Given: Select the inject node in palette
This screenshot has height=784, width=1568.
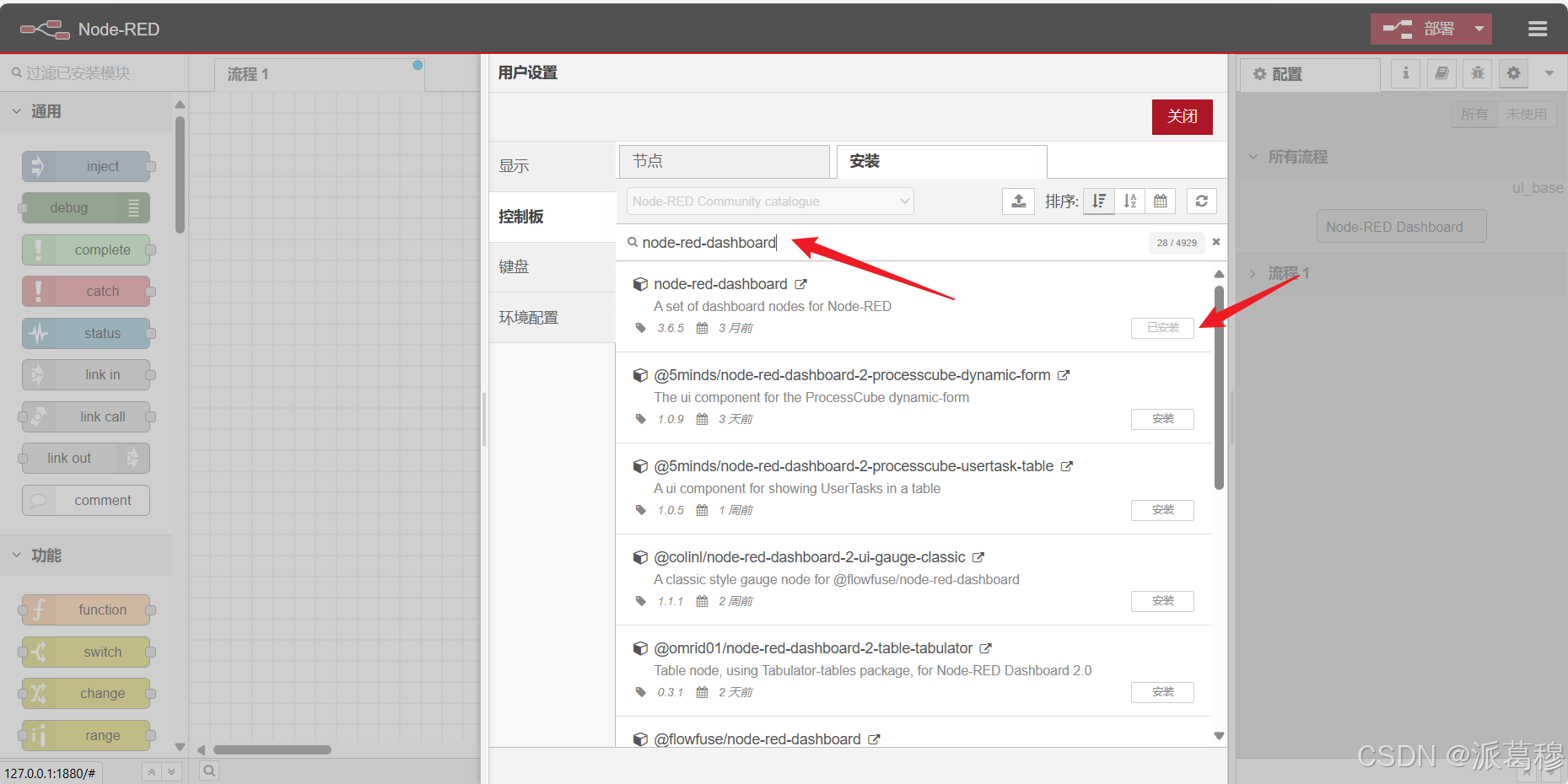Looking at the screenshot, I should [86, 167].
